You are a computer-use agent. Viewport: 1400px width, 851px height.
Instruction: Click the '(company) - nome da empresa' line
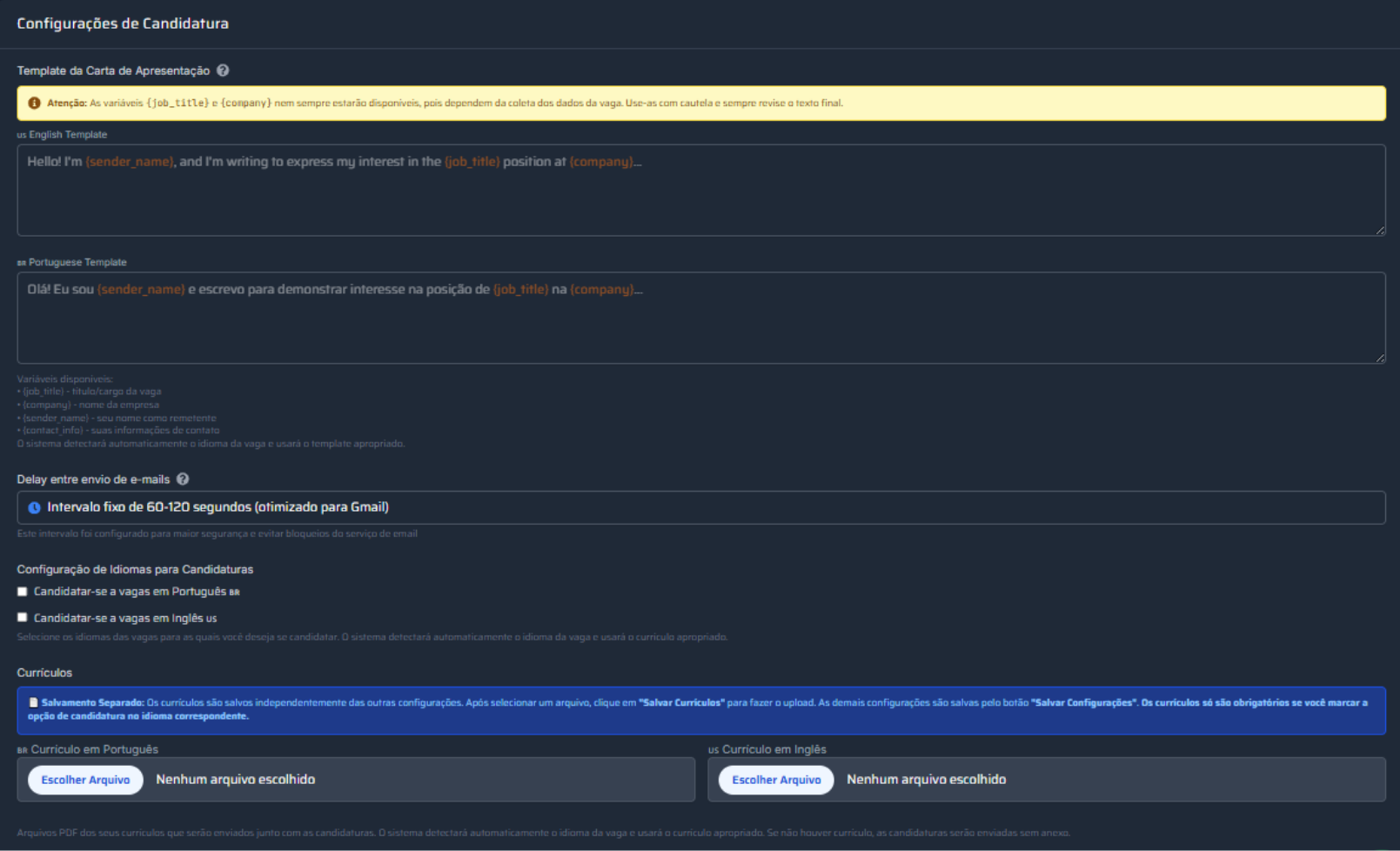tap(88, 405)
